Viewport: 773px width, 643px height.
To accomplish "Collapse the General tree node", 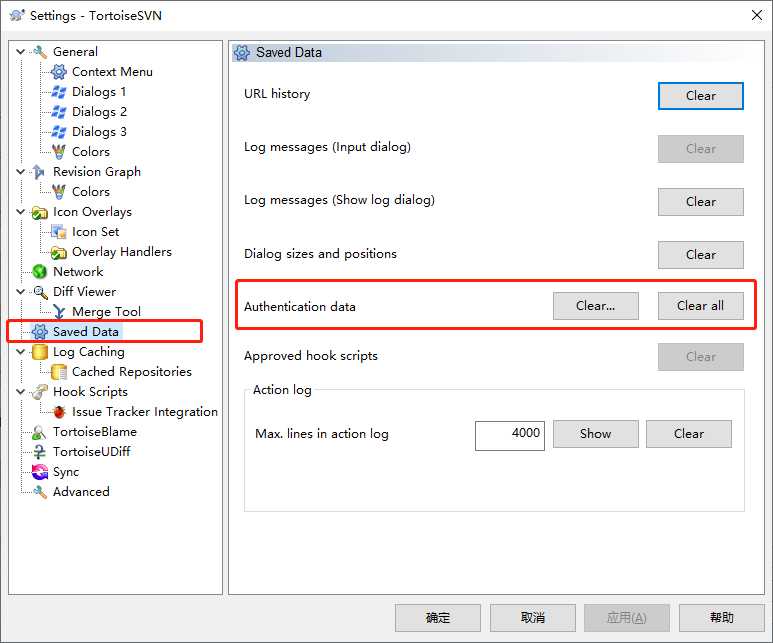I will point(21,52).
